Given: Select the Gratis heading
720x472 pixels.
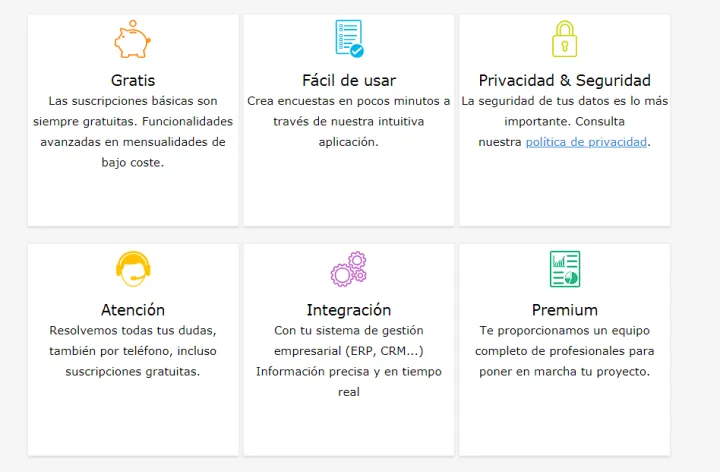Looking at the screenshot, I should click(x=133, y=80).
